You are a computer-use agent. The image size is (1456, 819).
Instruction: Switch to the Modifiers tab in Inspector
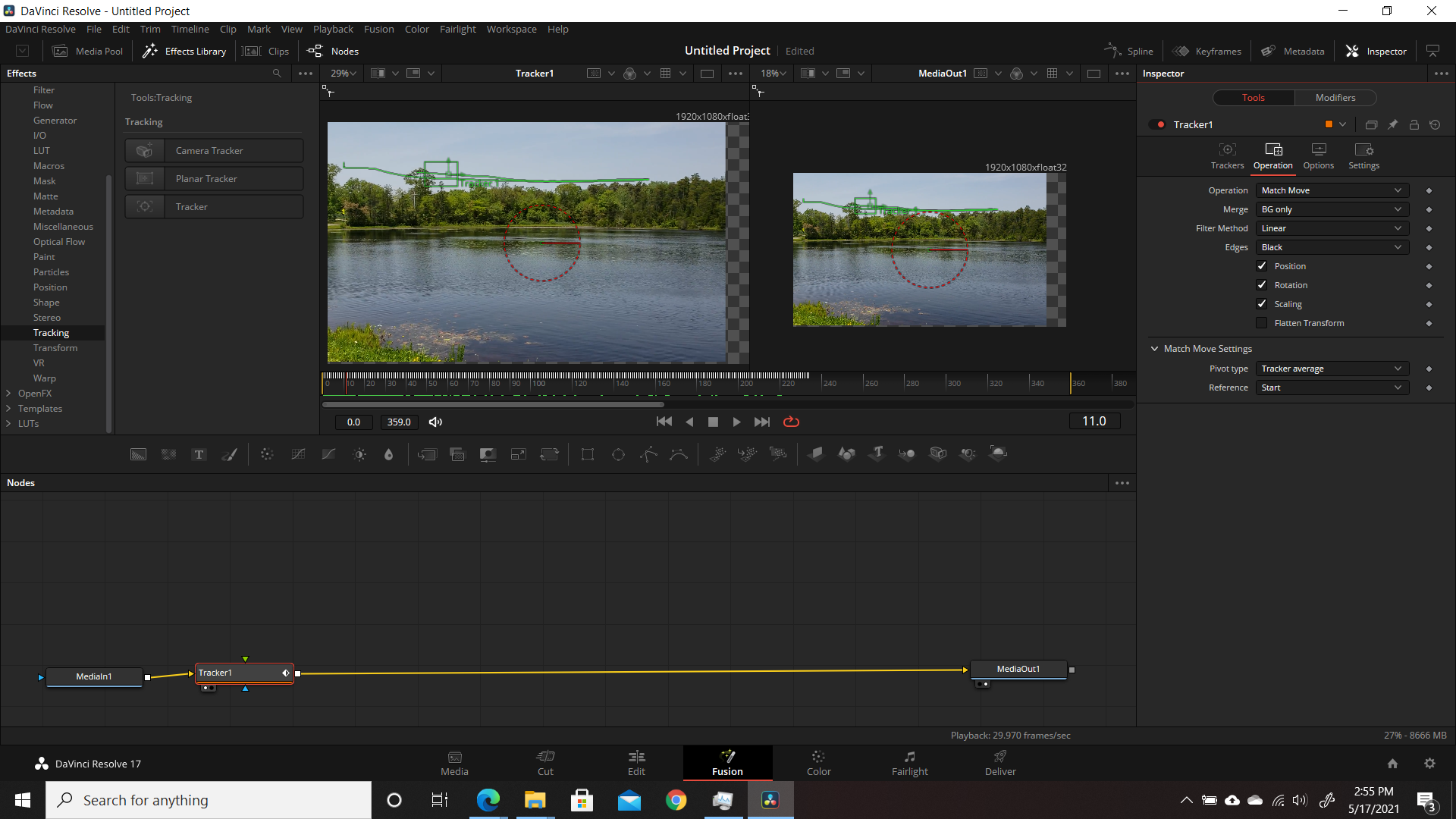(x=1335, y=98)
